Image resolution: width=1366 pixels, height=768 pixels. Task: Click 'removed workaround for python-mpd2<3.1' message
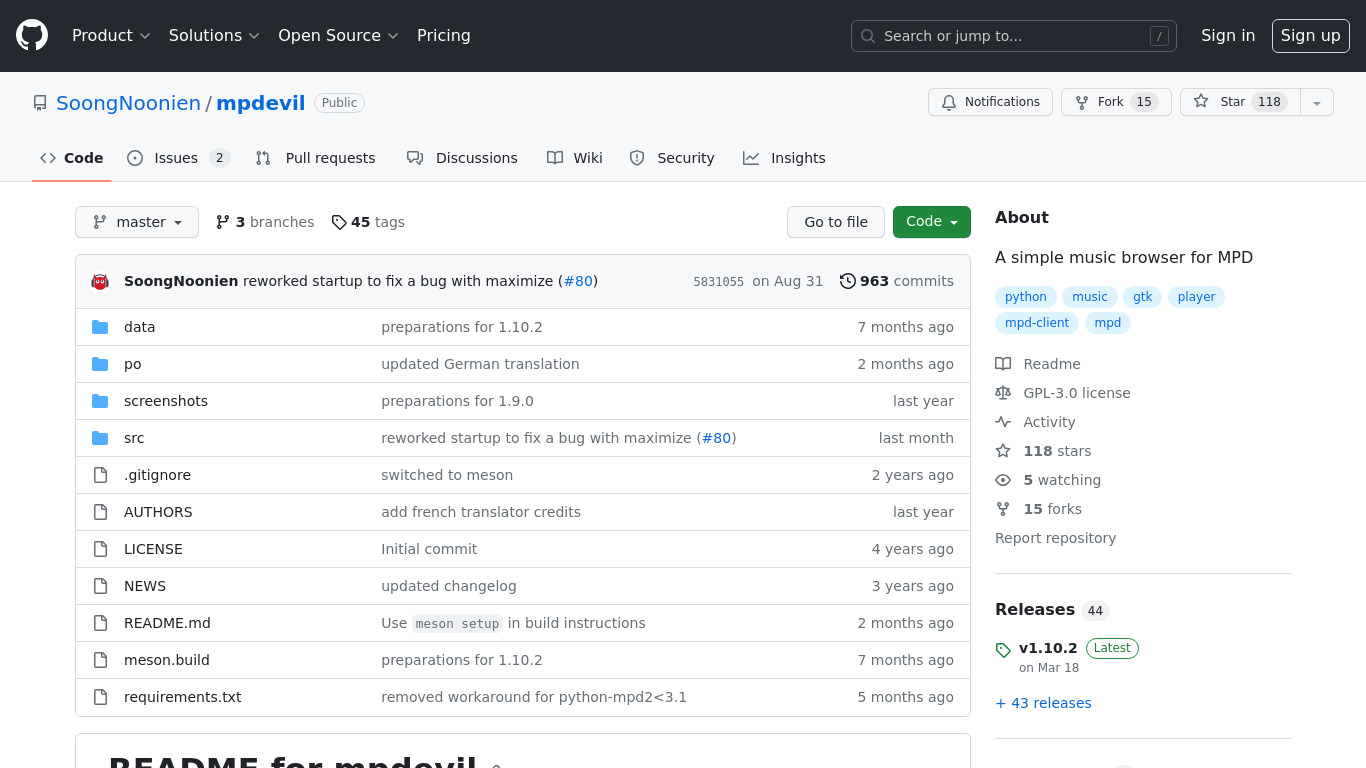tap(534, 697)
